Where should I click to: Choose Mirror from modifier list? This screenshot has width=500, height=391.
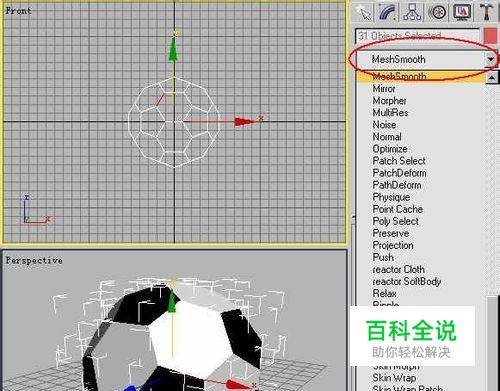pyautogui.click(x=384, y=89)
